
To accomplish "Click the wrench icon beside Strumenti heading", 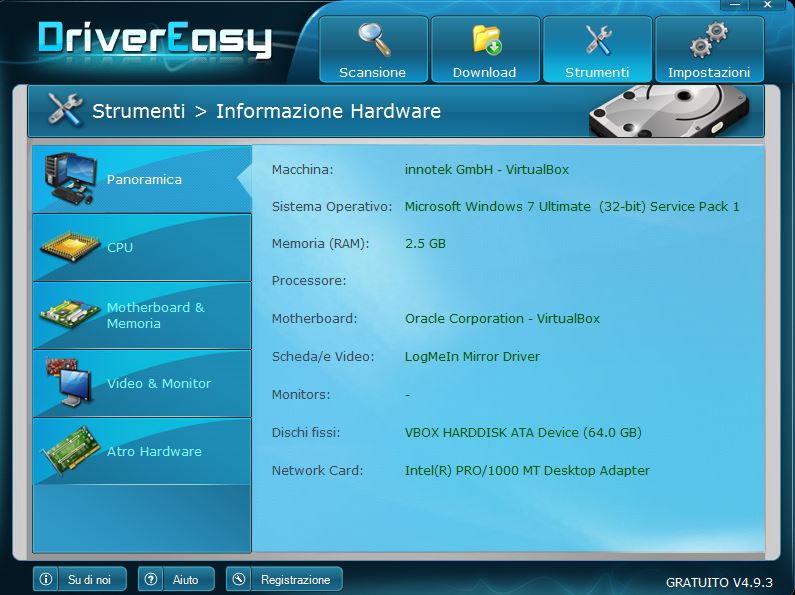I will (x=65, y=110).
